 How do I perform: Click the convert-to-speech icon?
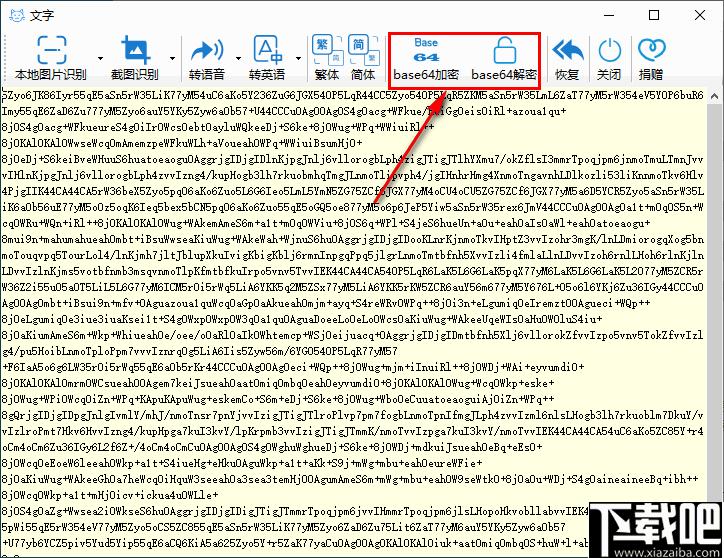click(206, 50)
